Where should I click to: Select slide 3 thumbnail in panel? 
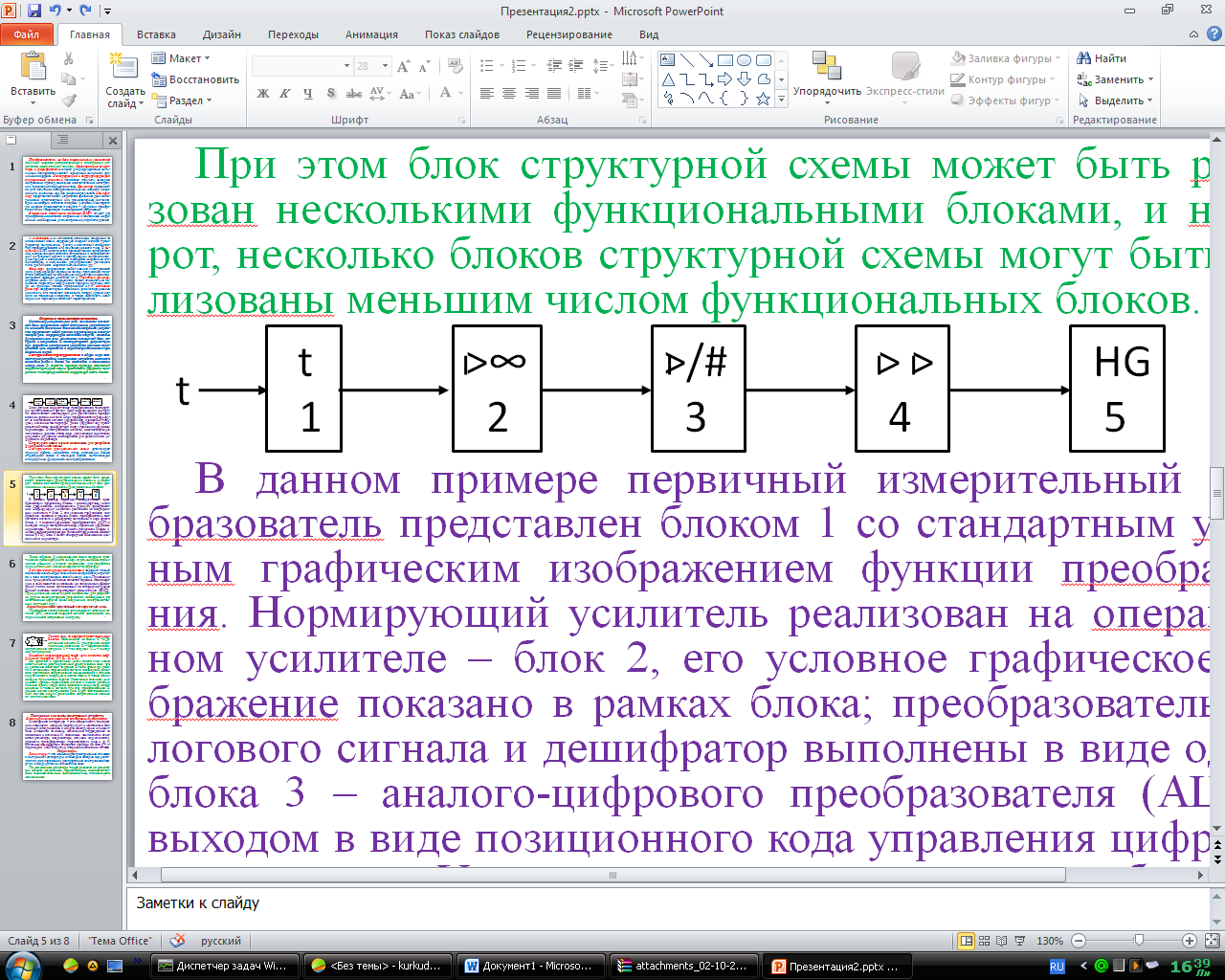coord(68,348)
